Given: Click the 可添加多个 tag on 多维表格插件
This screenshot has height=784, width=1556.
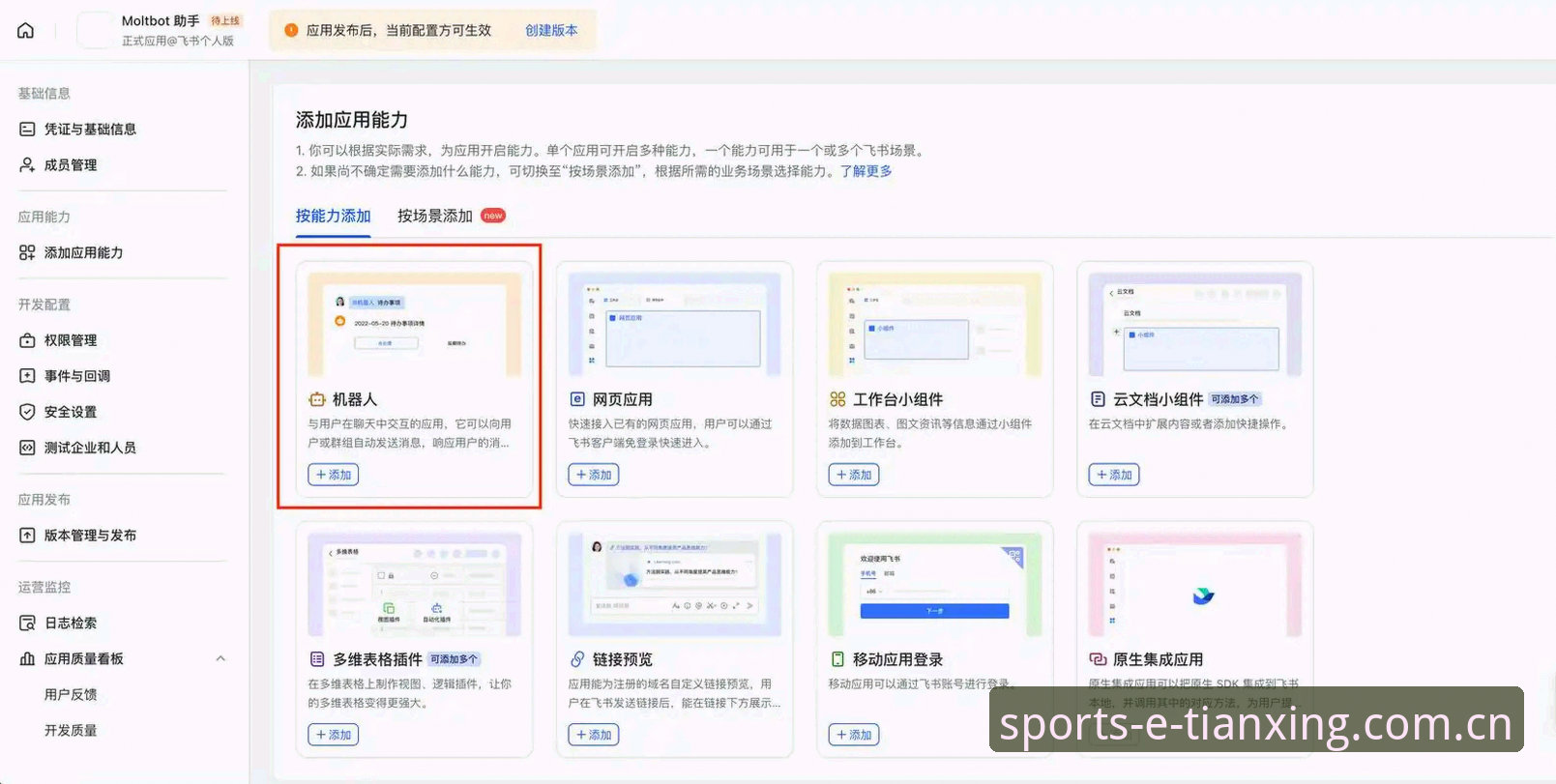Looking at the screenshot, I should 455,659.
